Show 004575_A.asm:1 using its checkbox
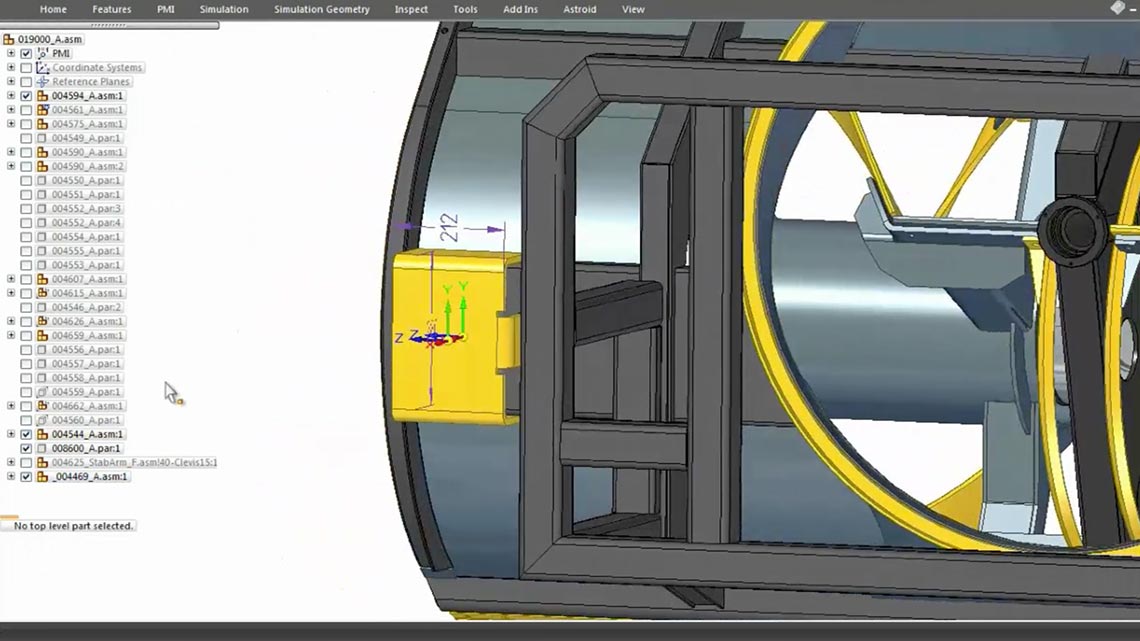Viewport: 1140px width, 641px height. (x=26, y=124)
